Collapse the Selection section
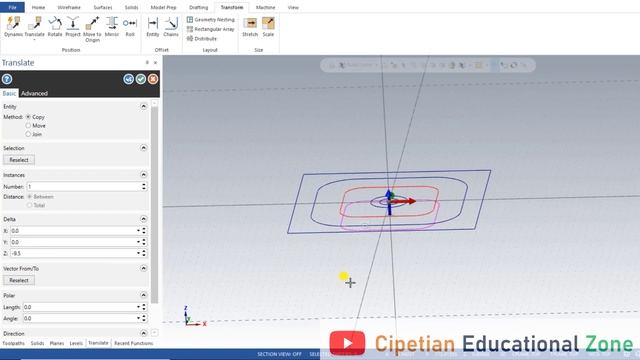 (x=143, y=148)
